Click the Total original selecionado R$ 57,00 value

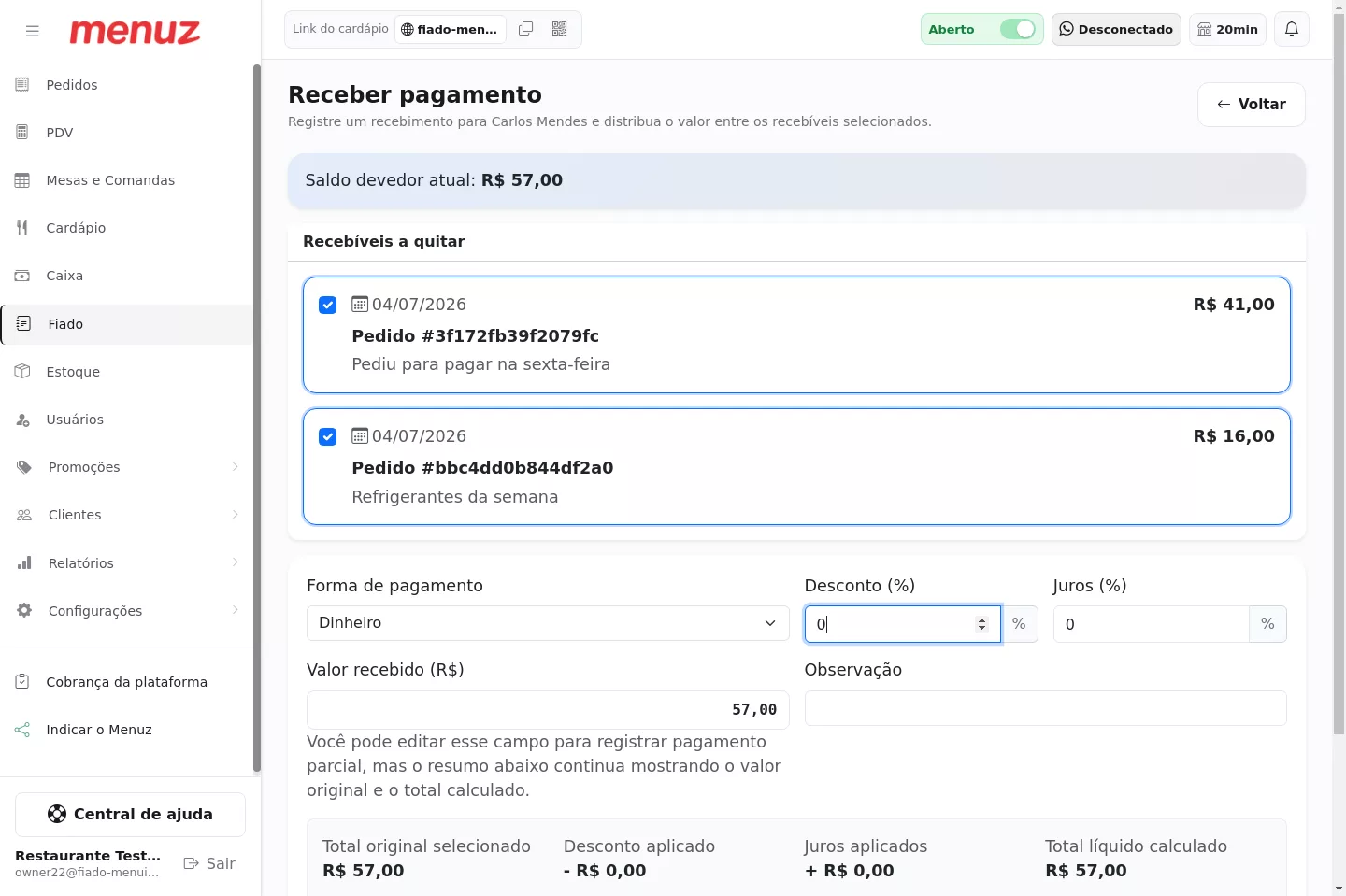coord(363,871)
